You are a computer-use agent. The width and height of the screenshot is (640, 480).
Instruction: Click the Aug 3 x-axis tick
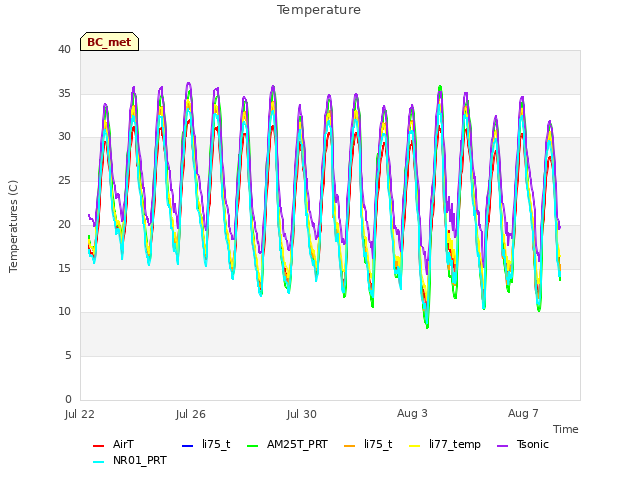412,413
